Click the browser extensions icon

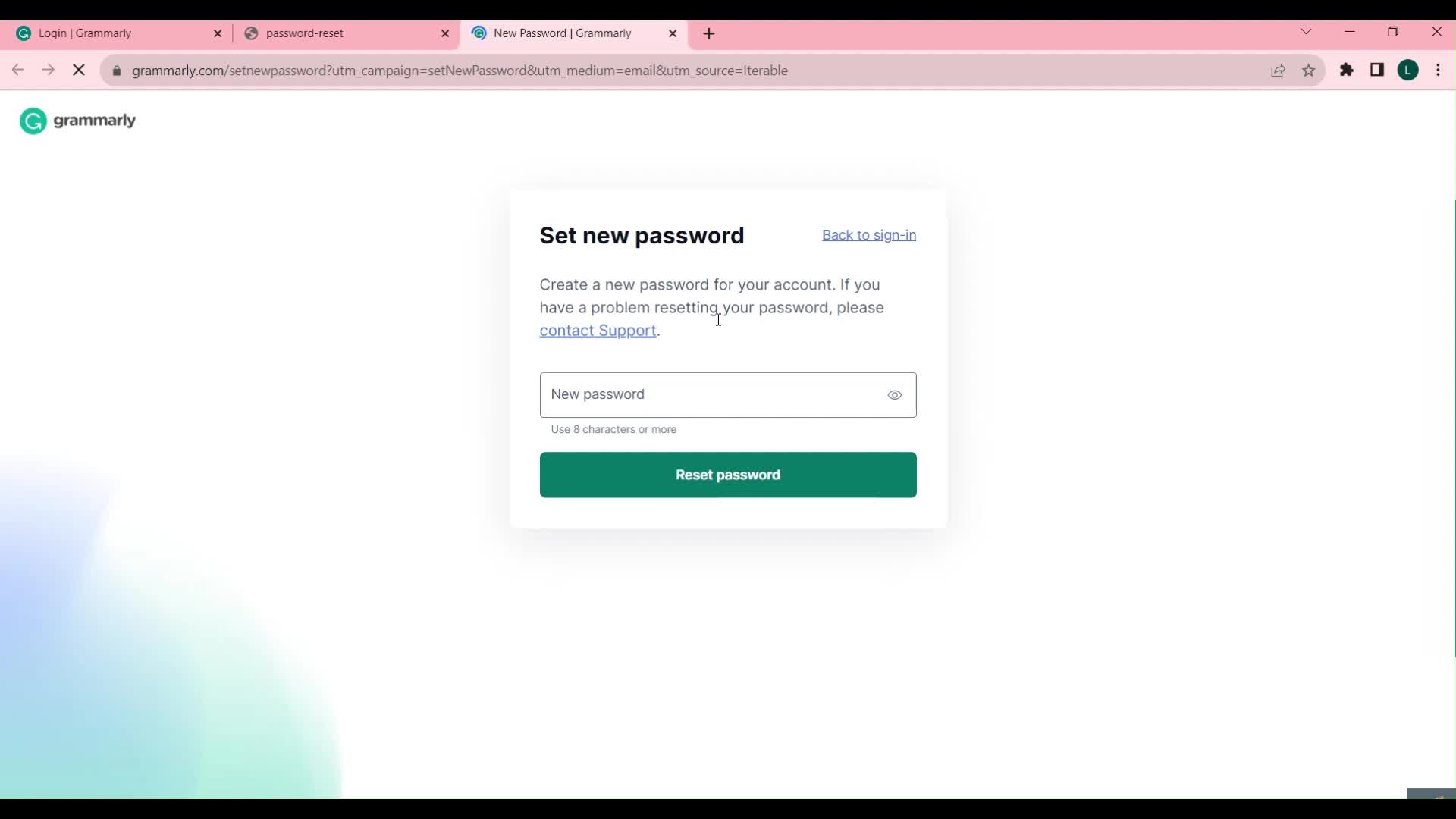tap(1346, 70)
